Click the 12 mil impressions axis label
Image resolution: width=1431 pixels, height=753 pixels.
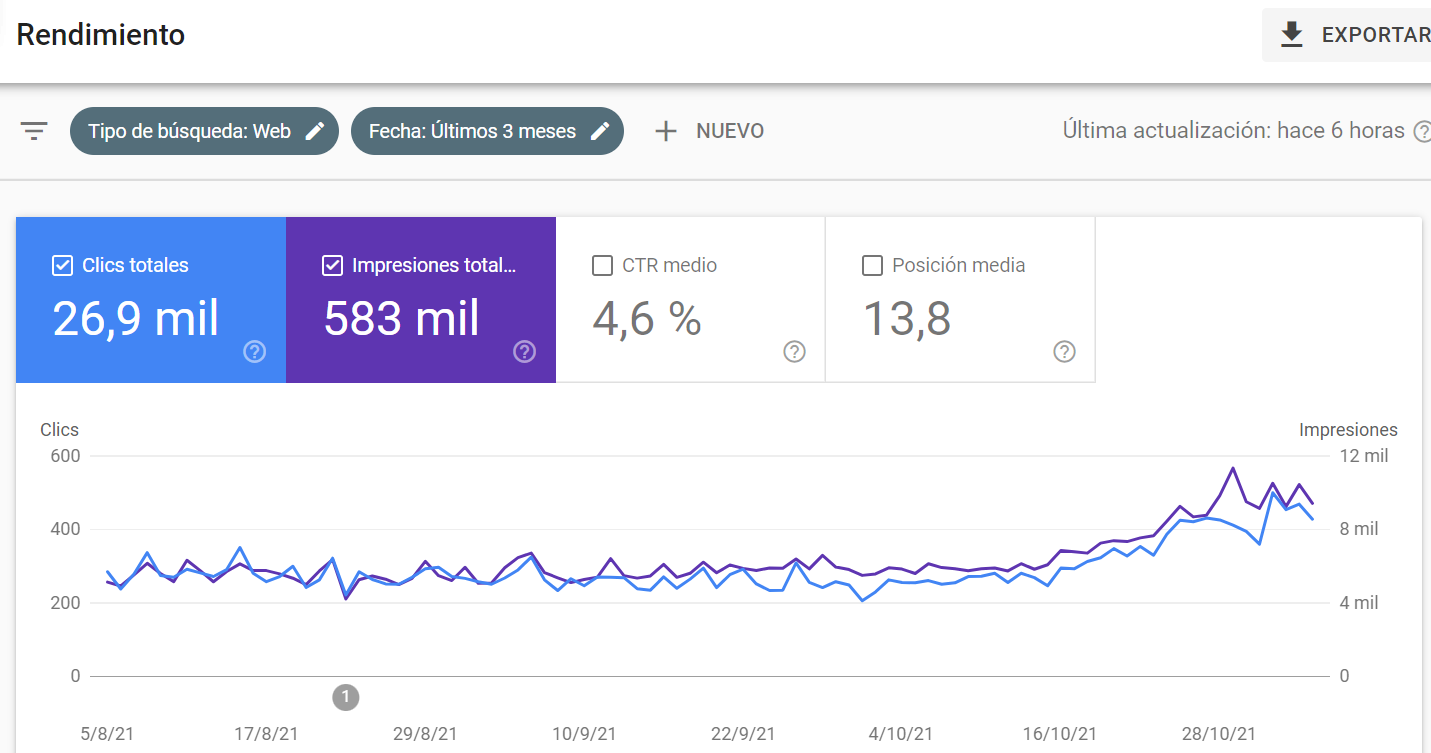[x=1364, y=456]
